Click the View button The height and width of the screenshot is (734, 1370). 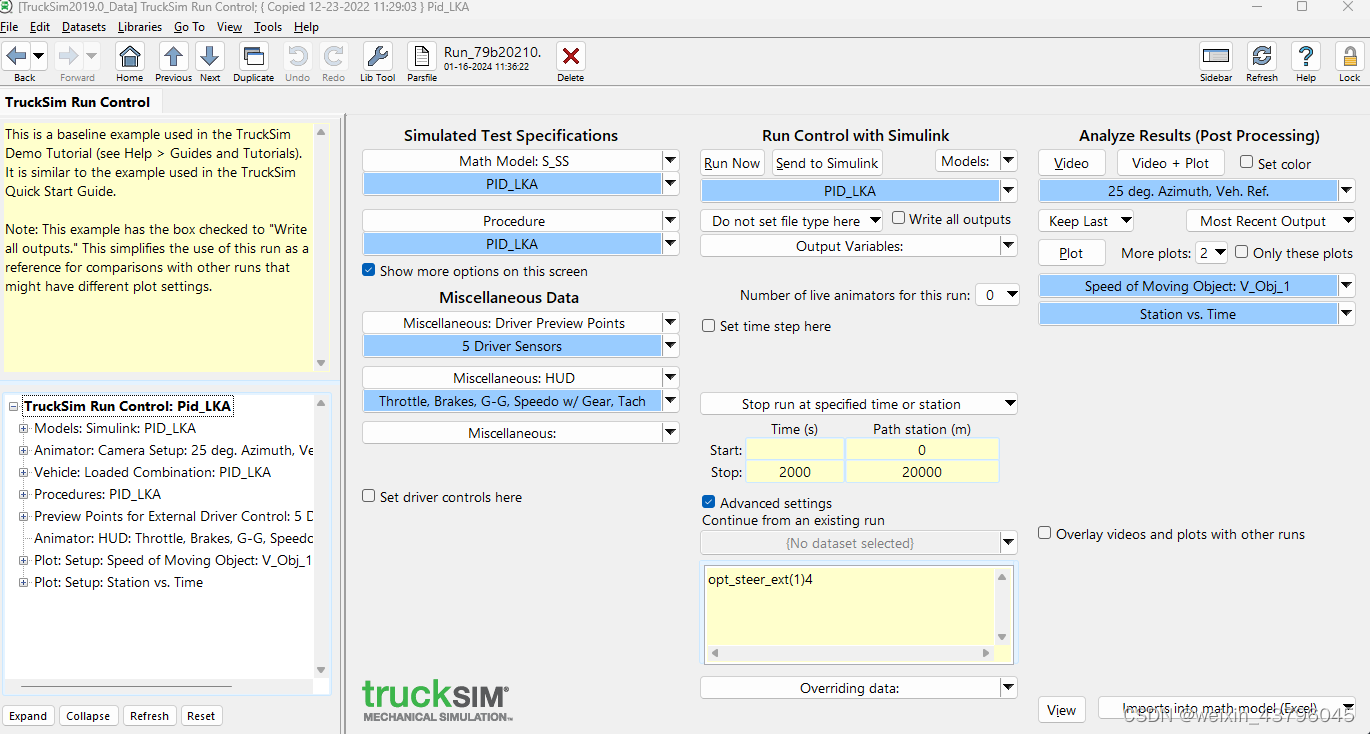(x=1062, y=710)
